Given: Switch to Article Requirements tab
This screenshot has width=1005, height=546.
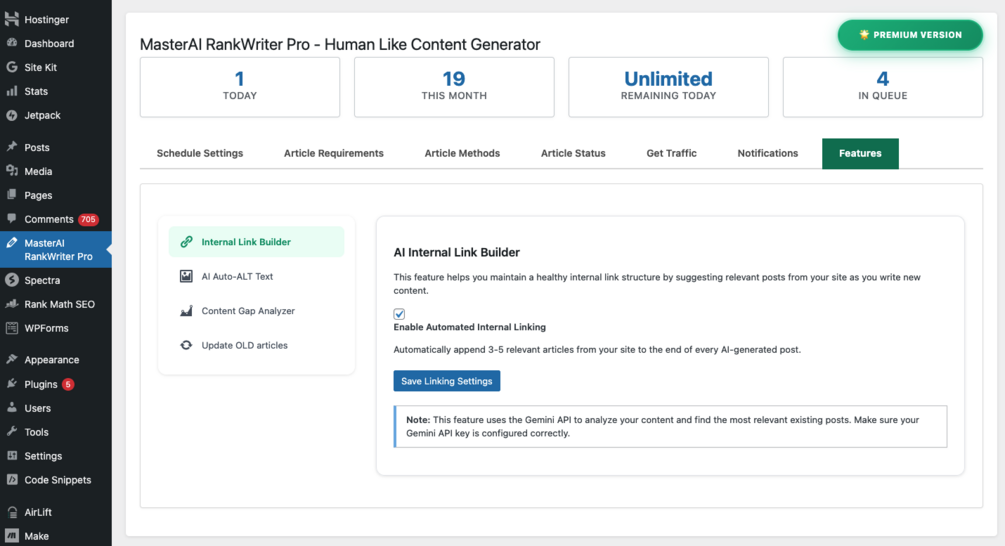Looking at the screenshot, I should [334, 153].
